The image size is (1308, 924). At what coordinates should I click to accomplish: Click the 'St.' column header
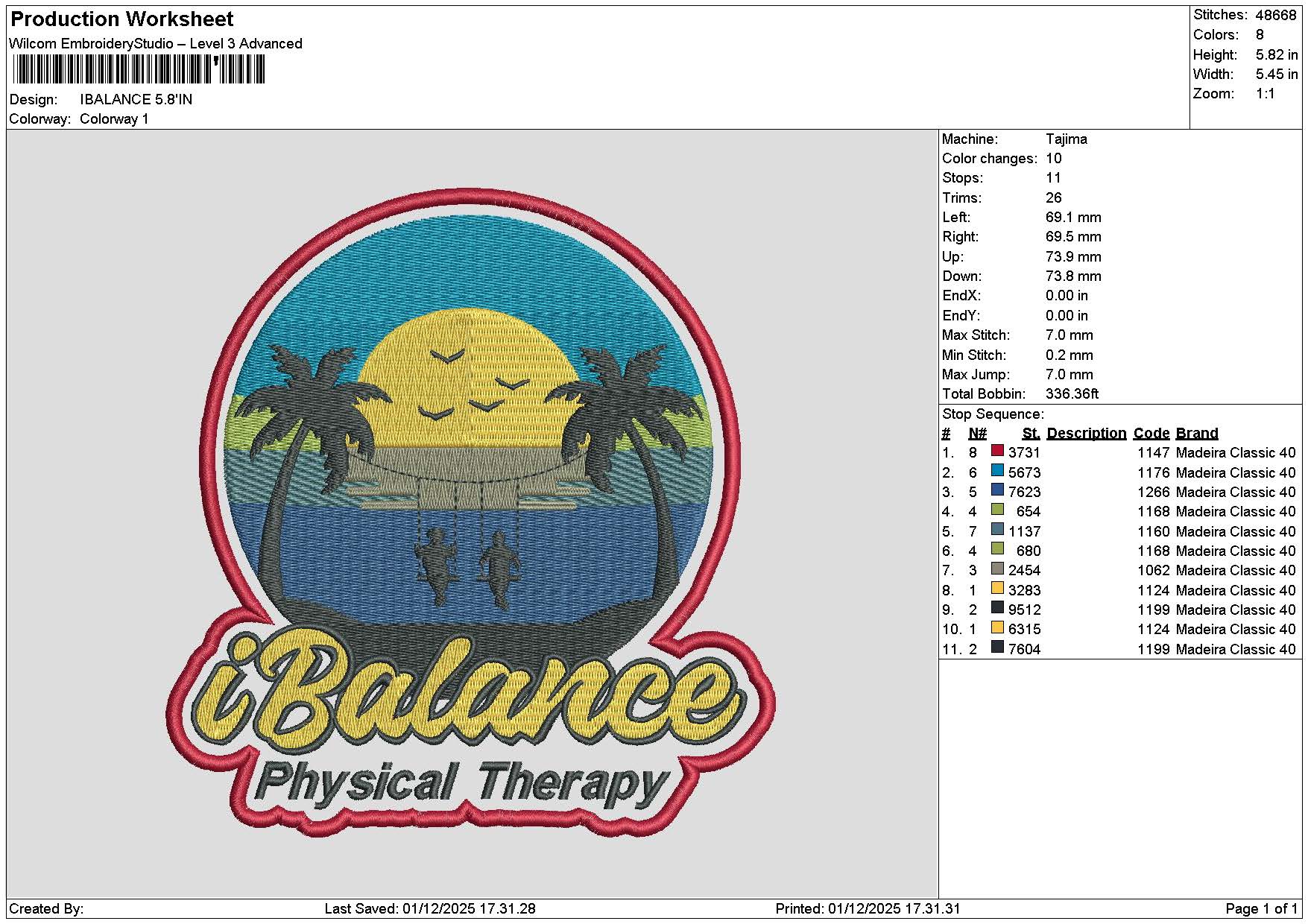[x=1031, y=434]
